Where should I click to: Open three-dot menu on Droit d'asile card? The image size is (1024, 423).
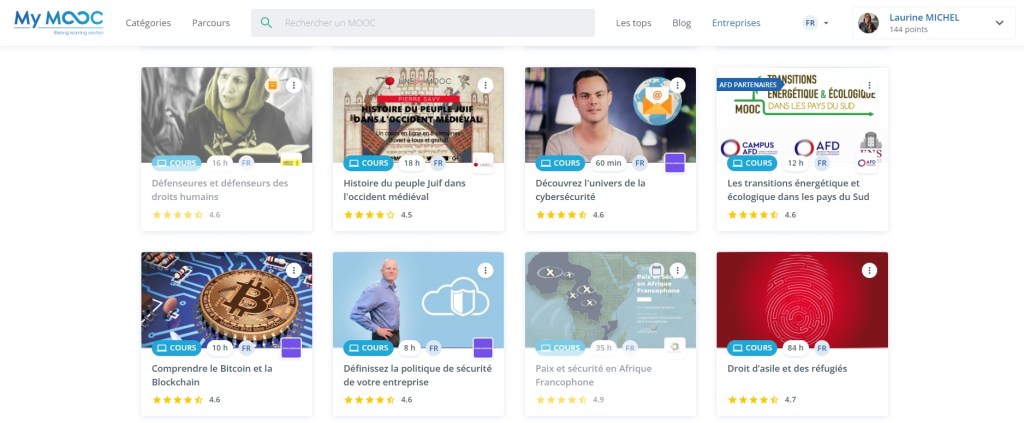tap(869, 270)
